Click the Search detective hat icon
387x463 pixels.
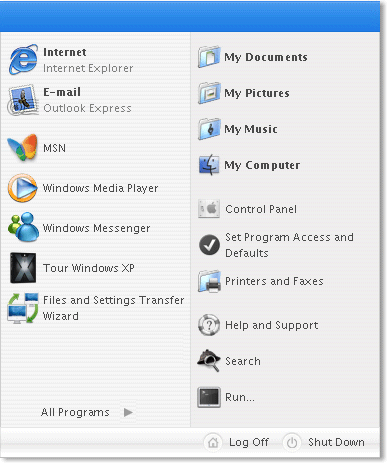click(209, 361)
